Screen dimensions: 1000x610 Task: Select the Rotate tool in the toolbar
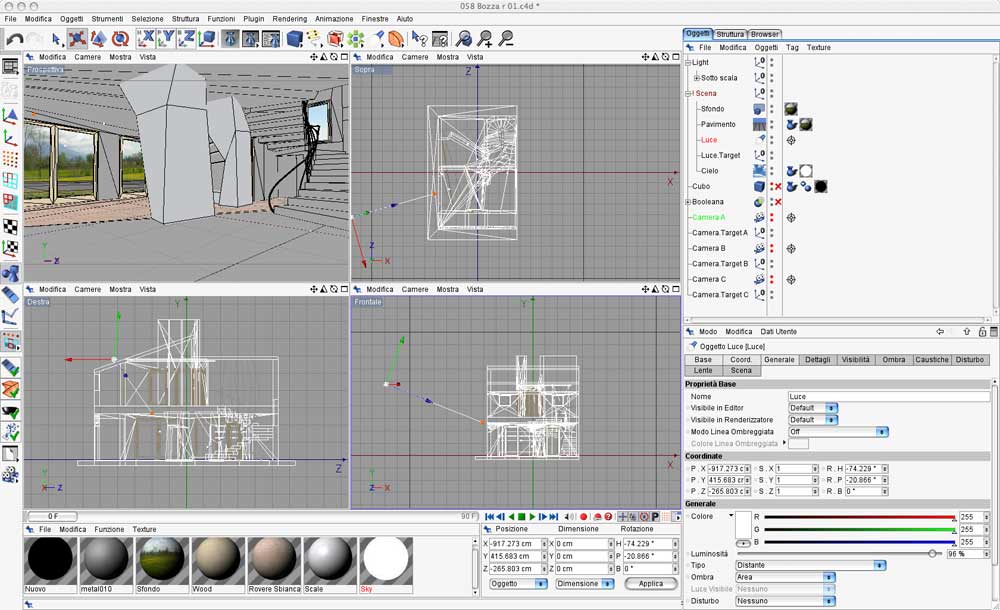(120, 39)
